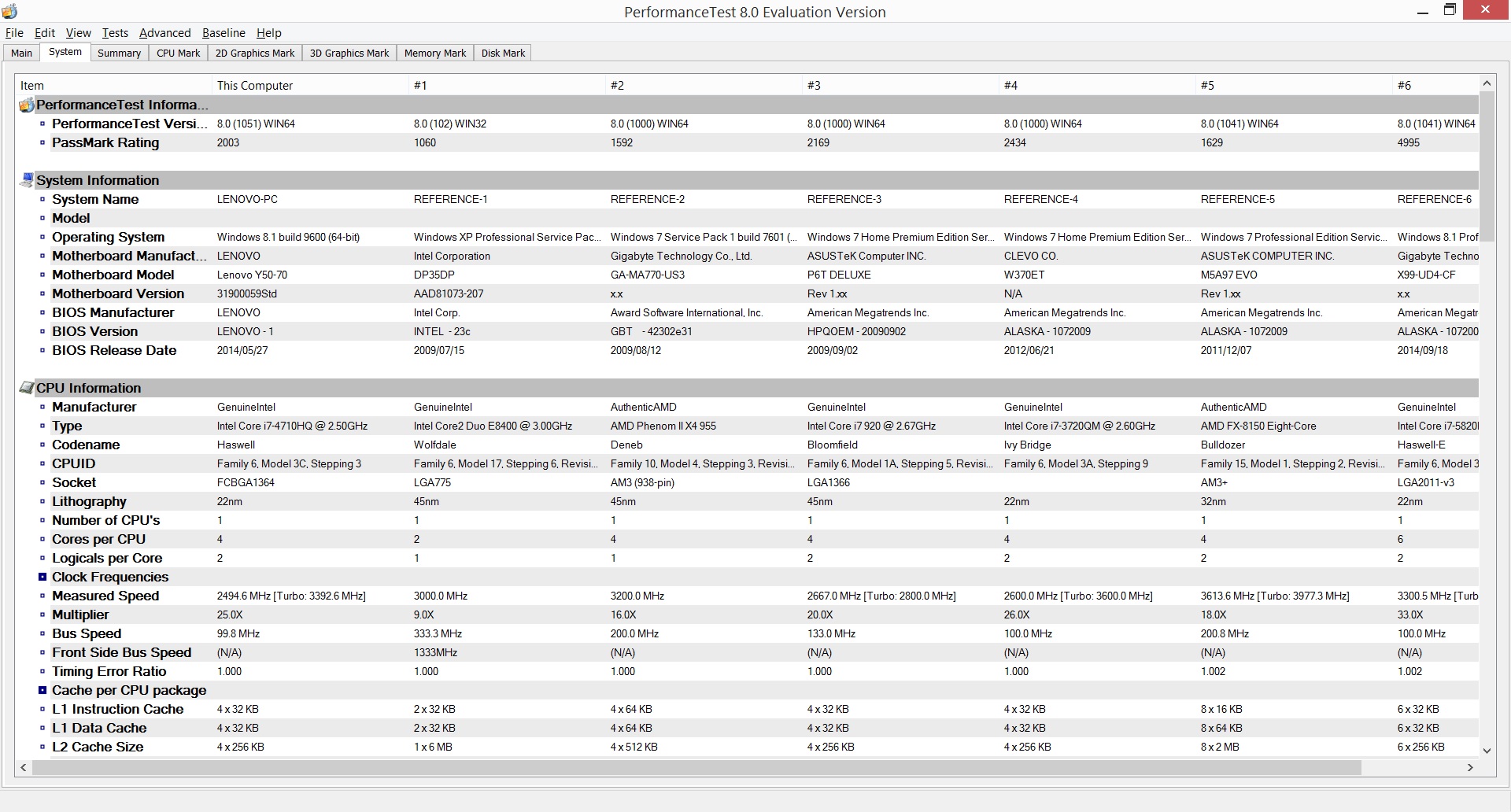1511x812 pixels.
Task: Click the horizontal scrollbar right arrow
Action: 1470,767
